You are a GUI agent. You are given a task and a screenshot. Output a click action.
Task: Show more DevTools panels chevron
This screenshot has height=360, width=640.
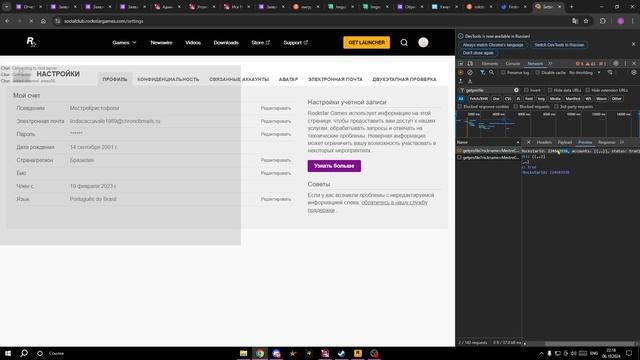click(550, 64)
